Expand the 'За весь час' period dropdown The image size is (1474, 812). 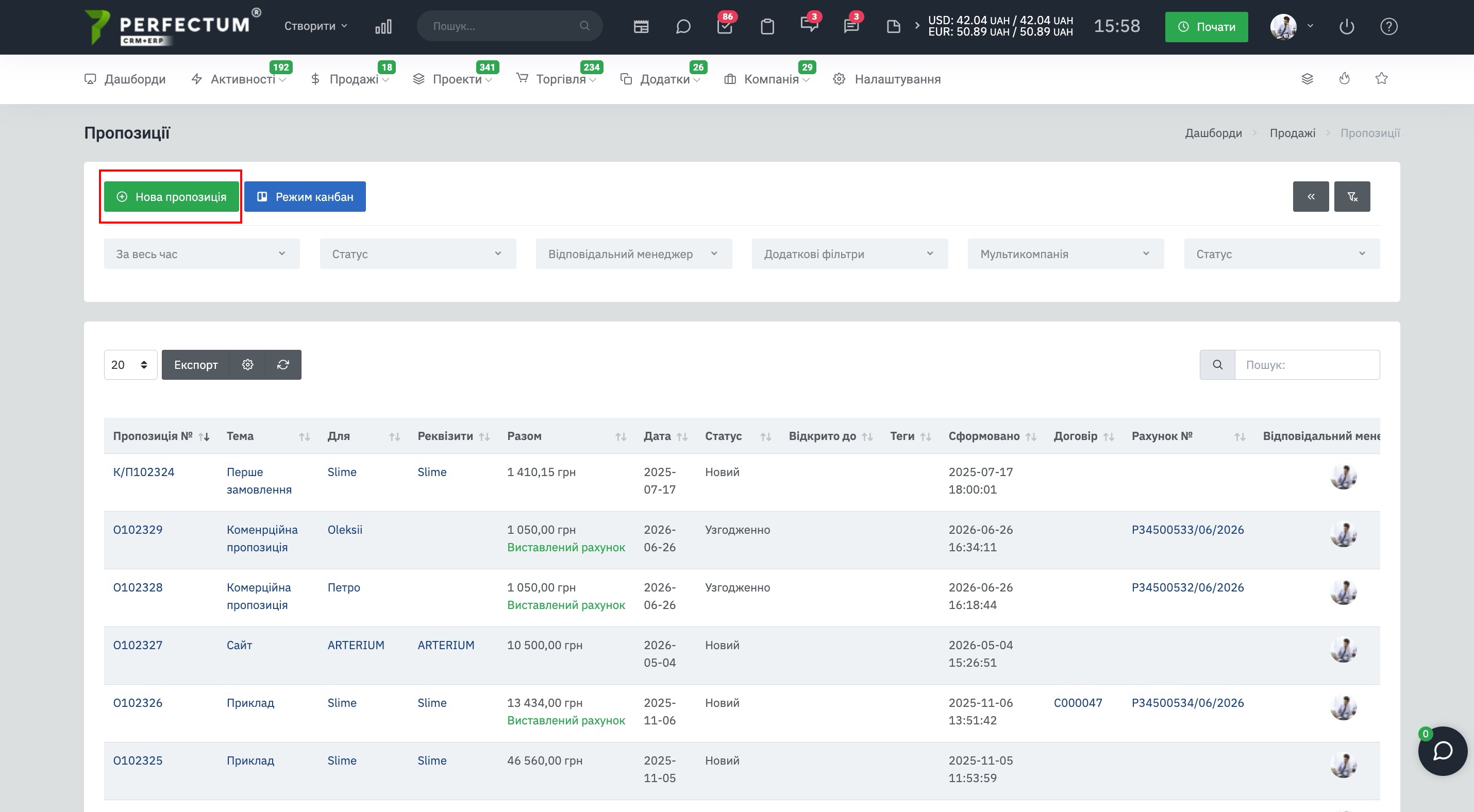(x=202, y=254)
